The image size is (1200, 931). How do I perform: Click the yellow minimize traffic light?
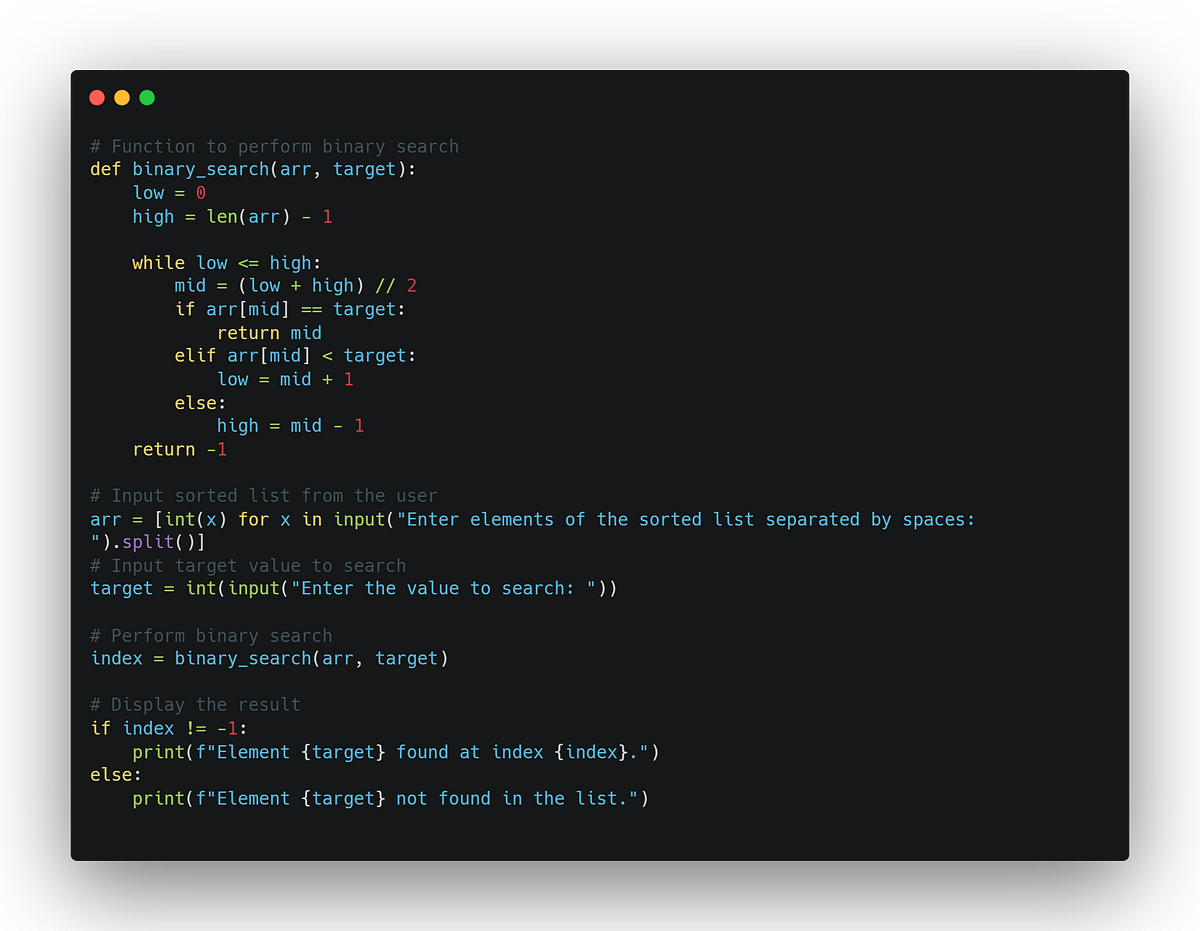[122, 97]
